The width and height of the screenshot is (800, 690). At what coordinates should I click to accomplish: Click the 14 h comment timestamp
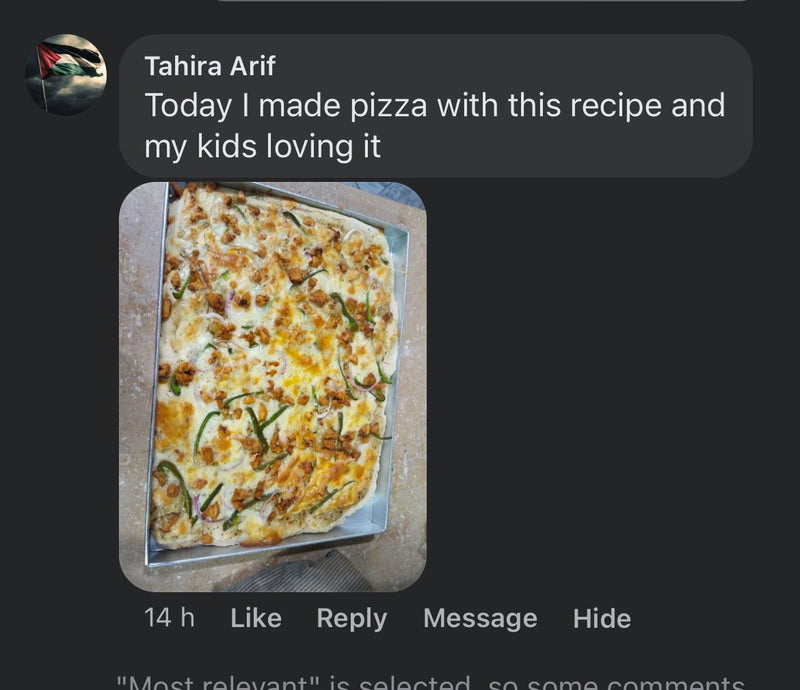point(169,619)
